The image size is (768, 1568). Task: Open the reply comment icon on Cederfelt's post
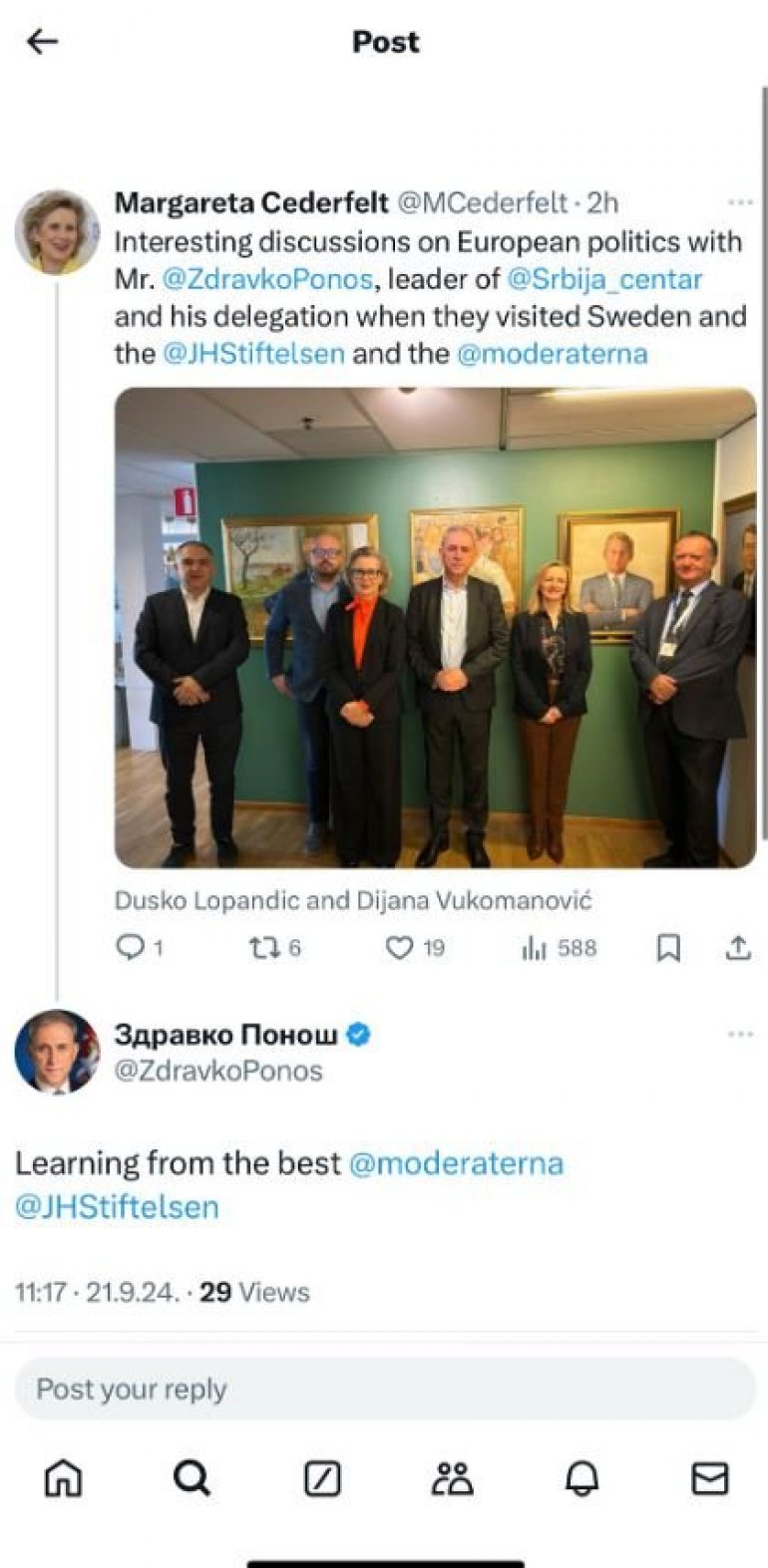pos(131,947)
